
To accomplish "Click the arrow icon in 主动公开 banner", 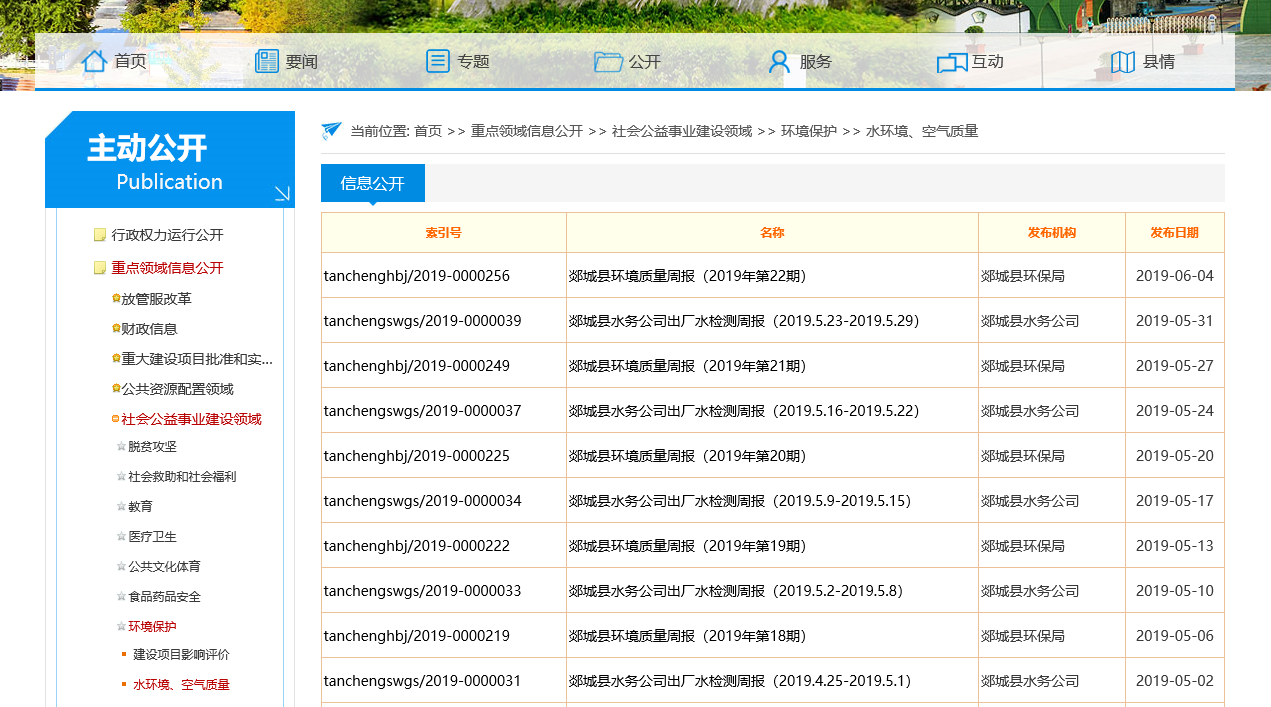I will pos(282,193).
